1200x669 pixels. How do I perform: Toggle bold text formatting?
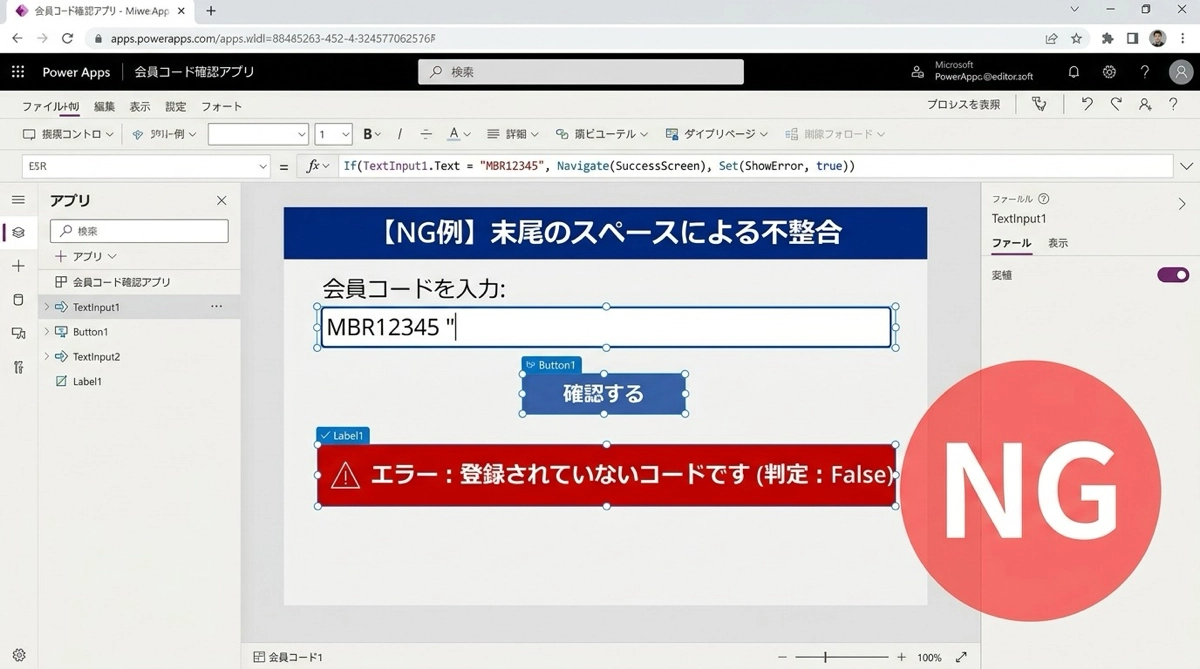[x=368, y=134]
